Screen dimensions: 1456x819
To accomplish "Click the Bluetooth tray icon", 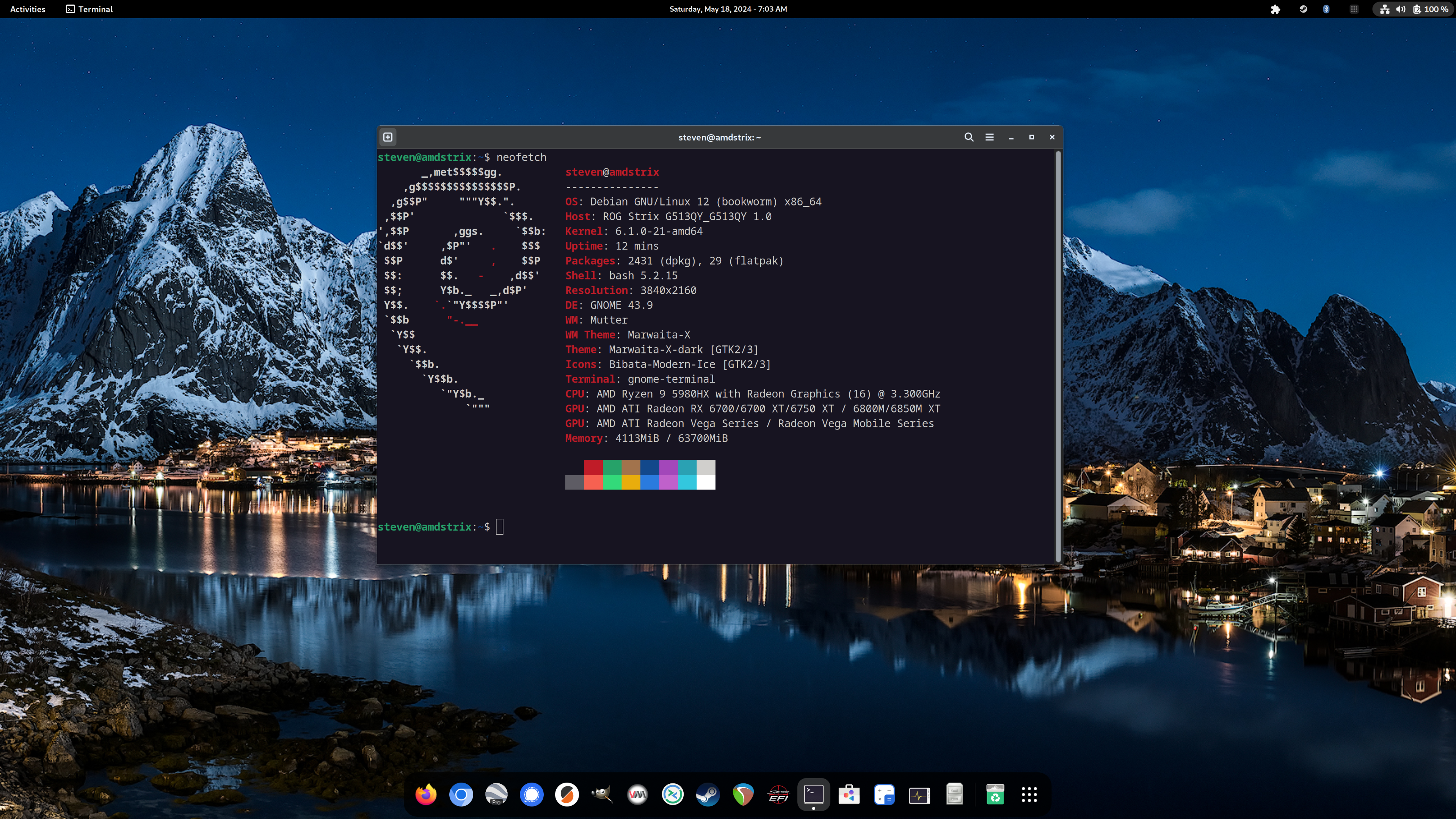I will (1326, 9).
